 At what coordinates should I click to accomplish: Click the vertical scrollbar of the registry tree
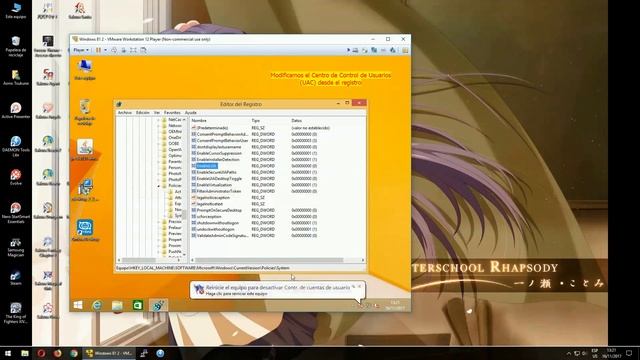point(184,188)
